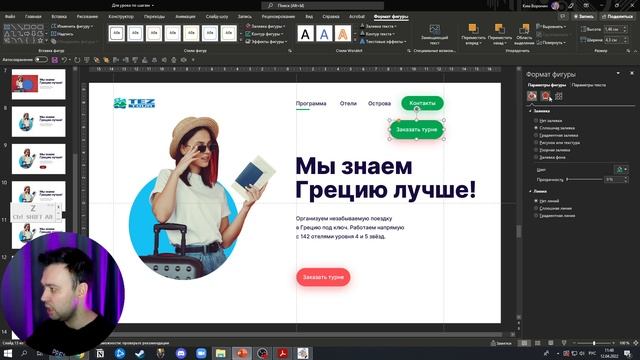Open the Selection Pane (Область выделения)
The image size is (640, 360).
click(x=524, y=33)
